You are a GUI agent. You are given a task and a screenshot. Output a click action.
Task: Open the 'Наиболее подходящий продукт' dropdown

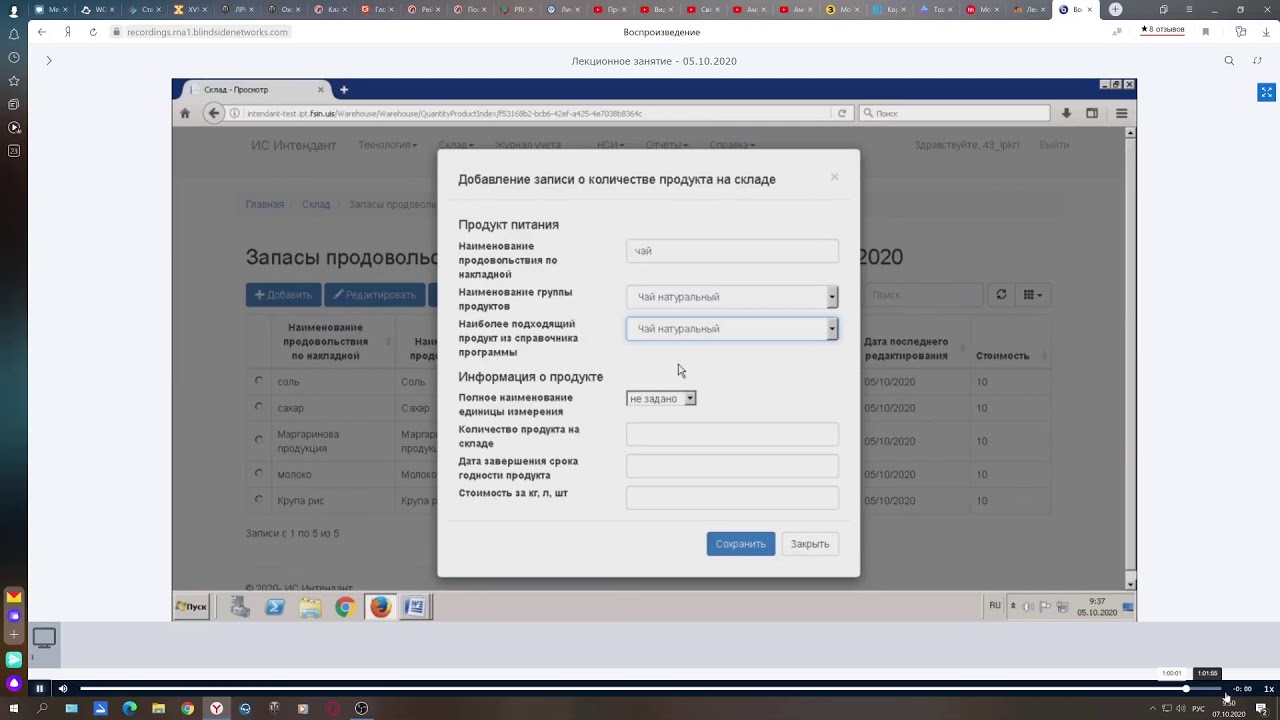[732, 329]
